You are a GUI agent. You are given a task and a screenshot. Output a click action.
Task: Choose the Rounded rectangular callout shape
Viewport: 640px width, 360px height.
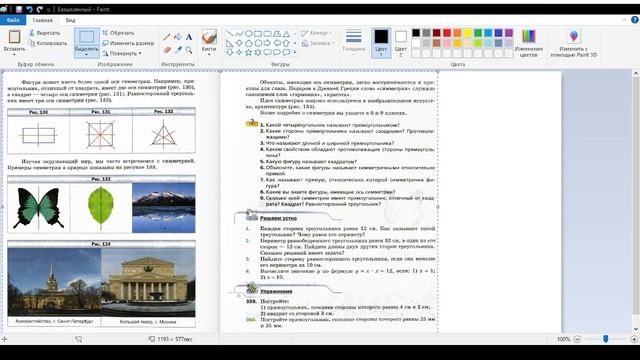click(x=267, y=52)
